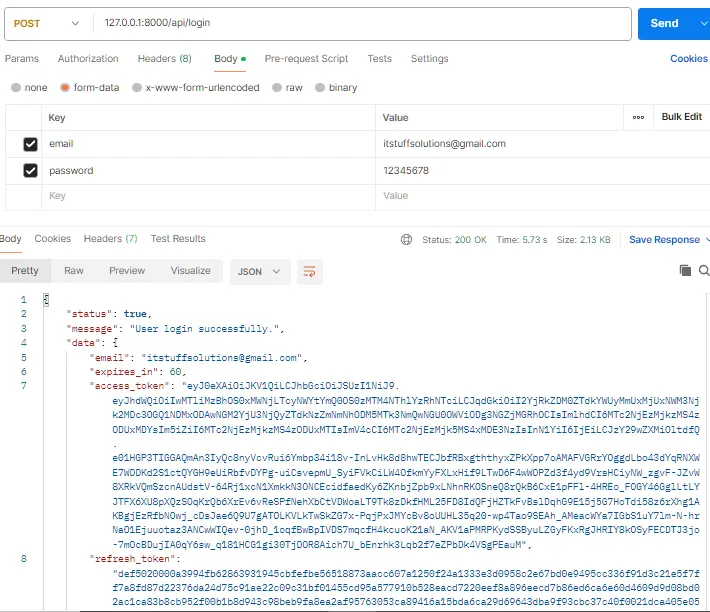Click the request URL field
The height and width of the screenshot is (612, 710).
pyautogui.click(x=362, y=24)
